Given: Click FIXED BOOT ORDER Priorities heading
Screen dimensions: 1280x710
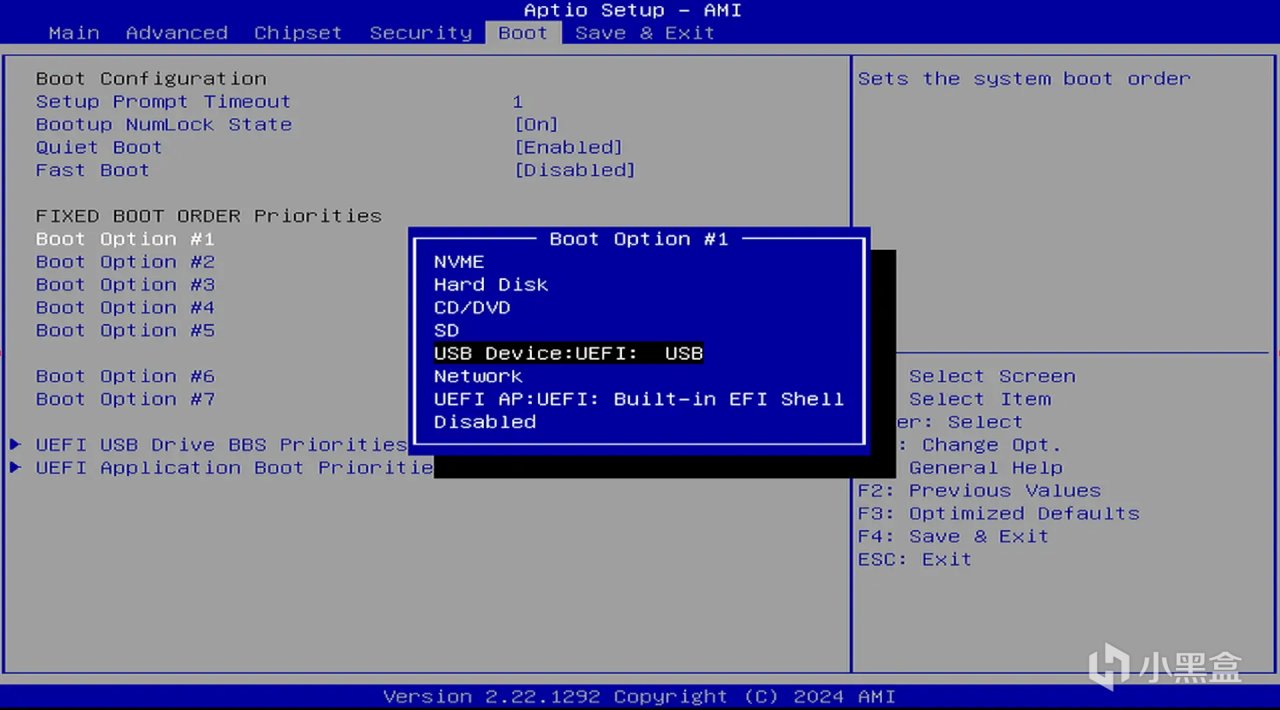Looking at the screenshot, I should point(209,216).
